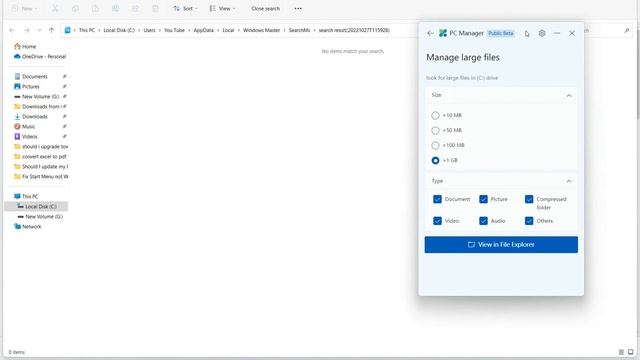Click the Share toolbar icon
640x360 pixels.
136,9
